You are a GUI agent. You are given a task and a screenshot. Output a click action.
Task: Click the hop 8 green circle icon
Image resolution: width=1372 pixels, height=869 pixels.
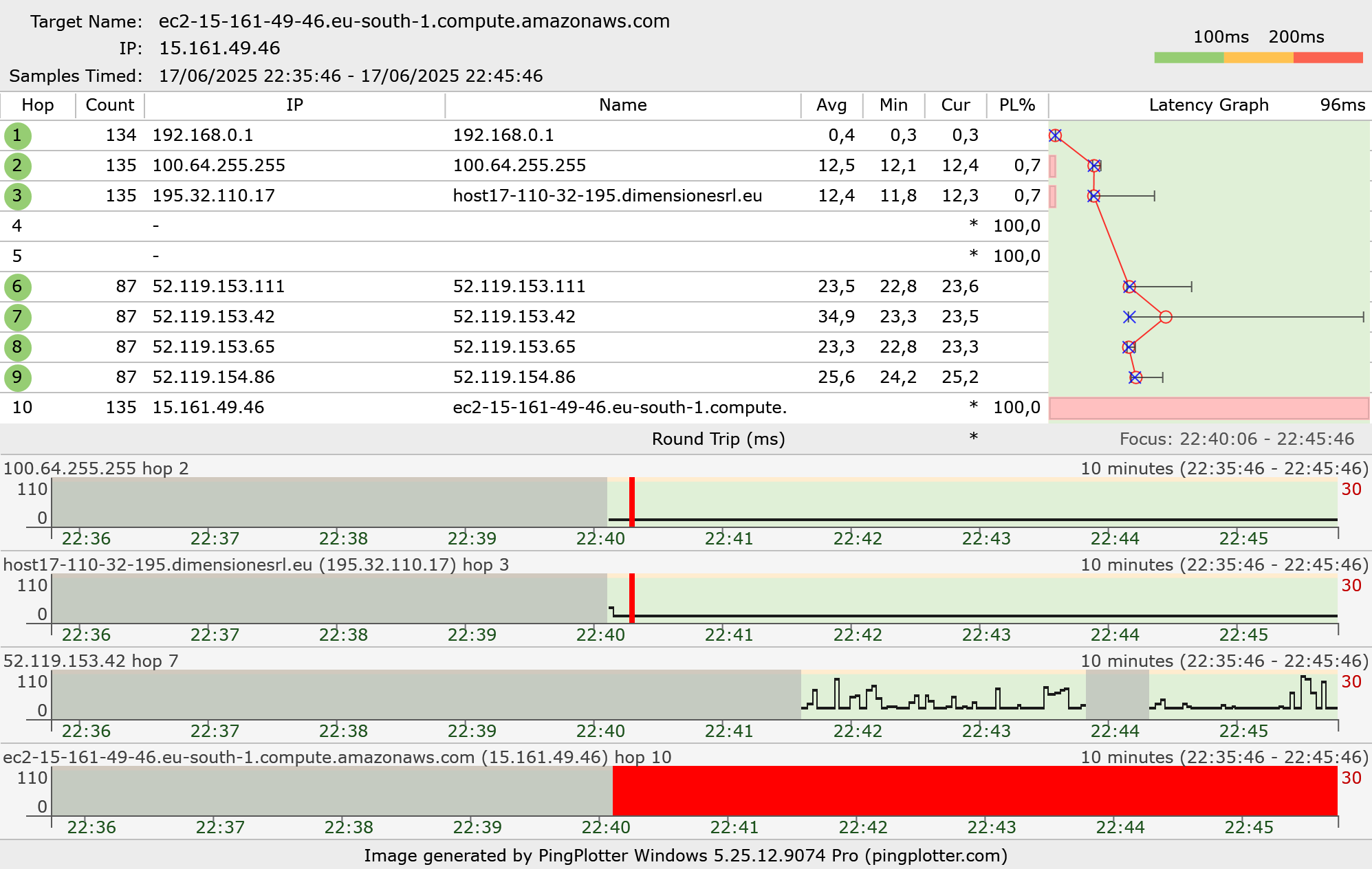pos(17,347)
